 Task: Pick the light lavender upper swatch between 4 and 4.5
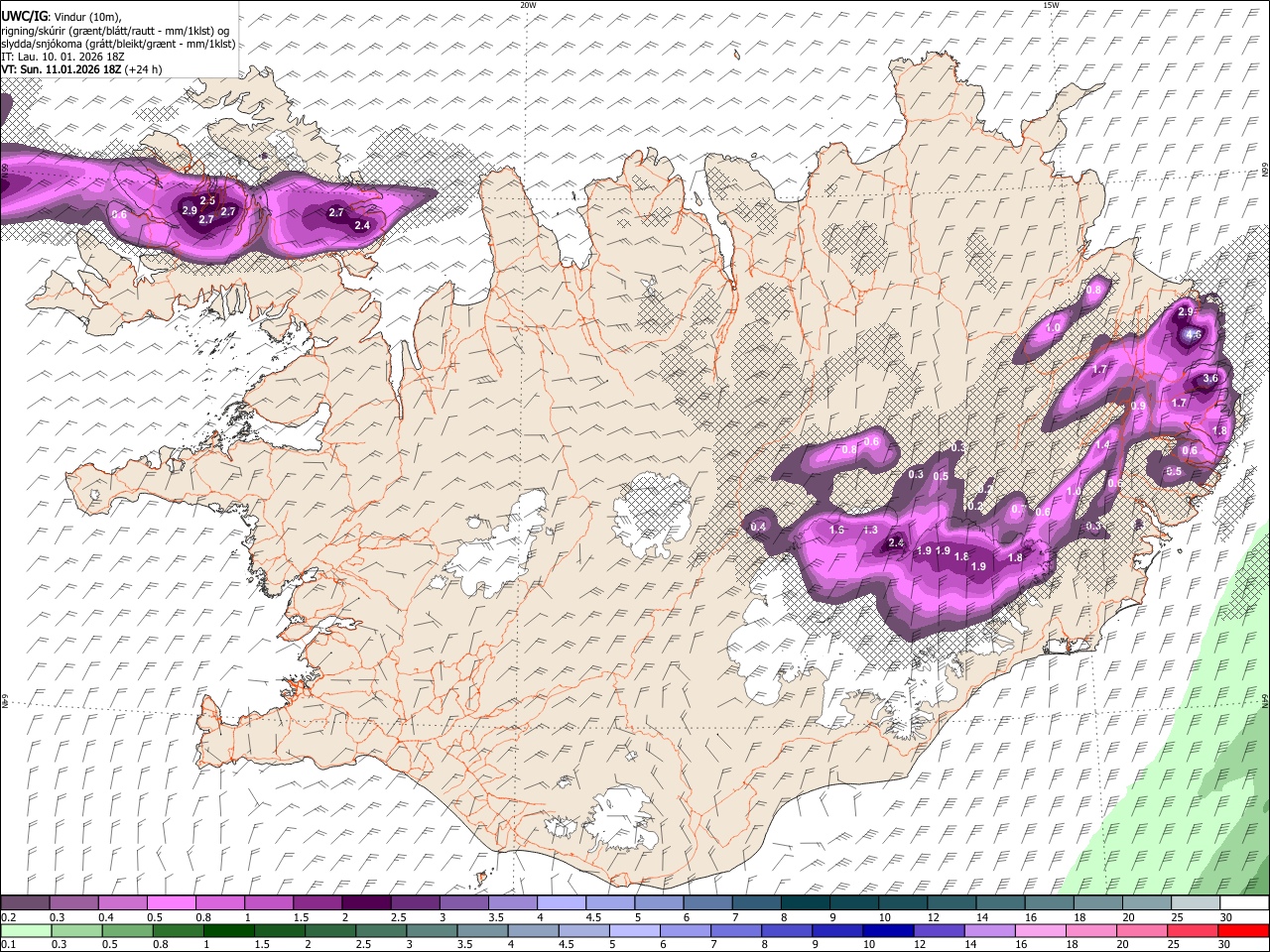coord(562,903)
